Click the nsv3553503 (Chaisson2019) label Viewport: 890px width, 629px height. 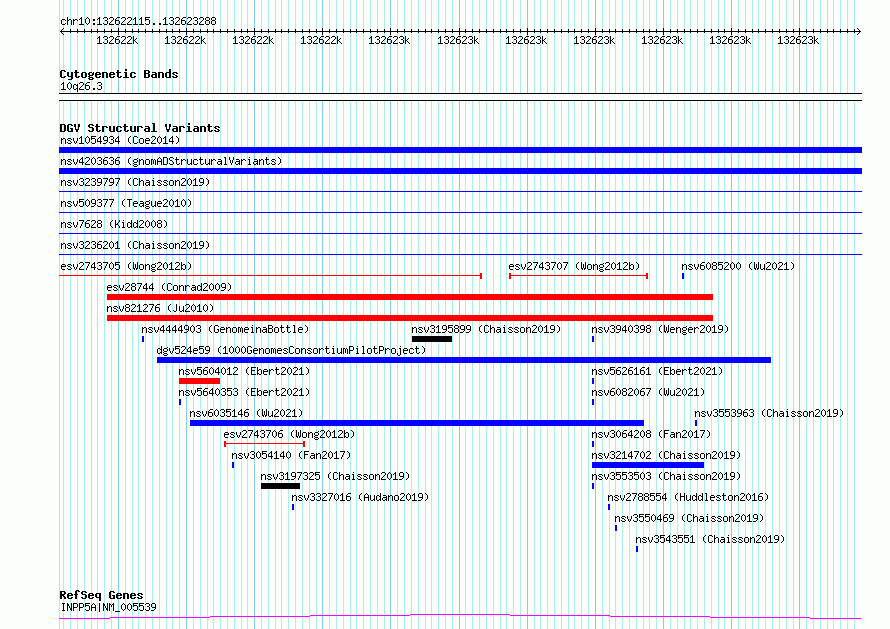pyautogui.click(x=666, y=476)
